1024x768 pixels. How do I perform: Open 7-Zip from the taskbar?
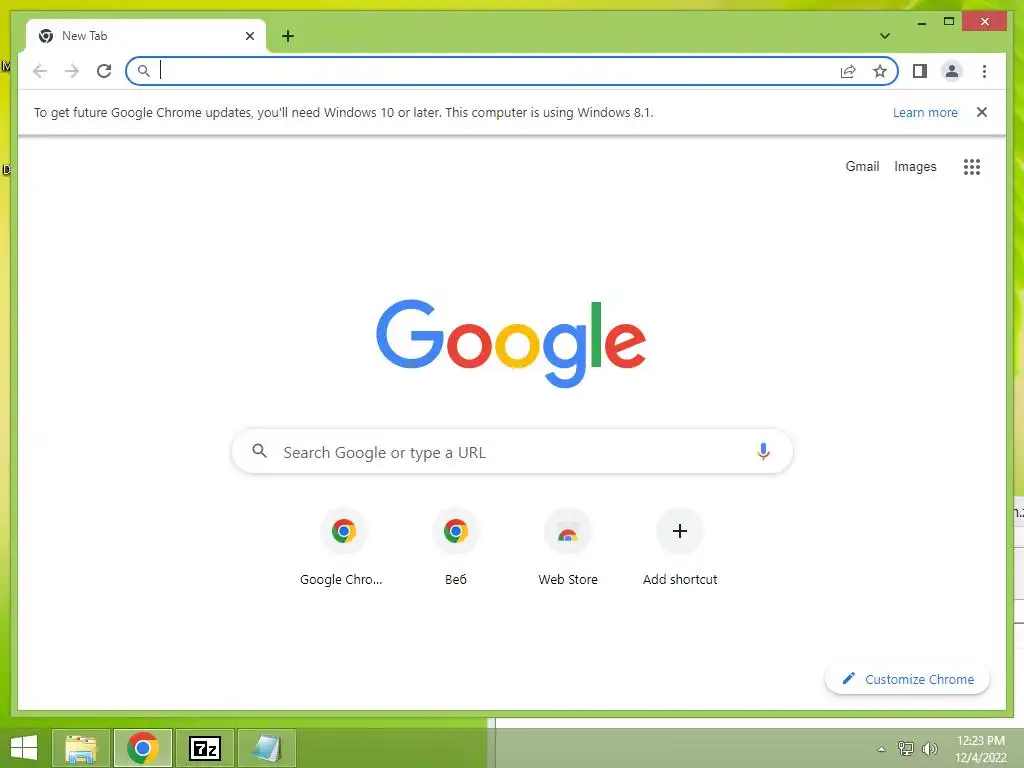tap(204, 748)
